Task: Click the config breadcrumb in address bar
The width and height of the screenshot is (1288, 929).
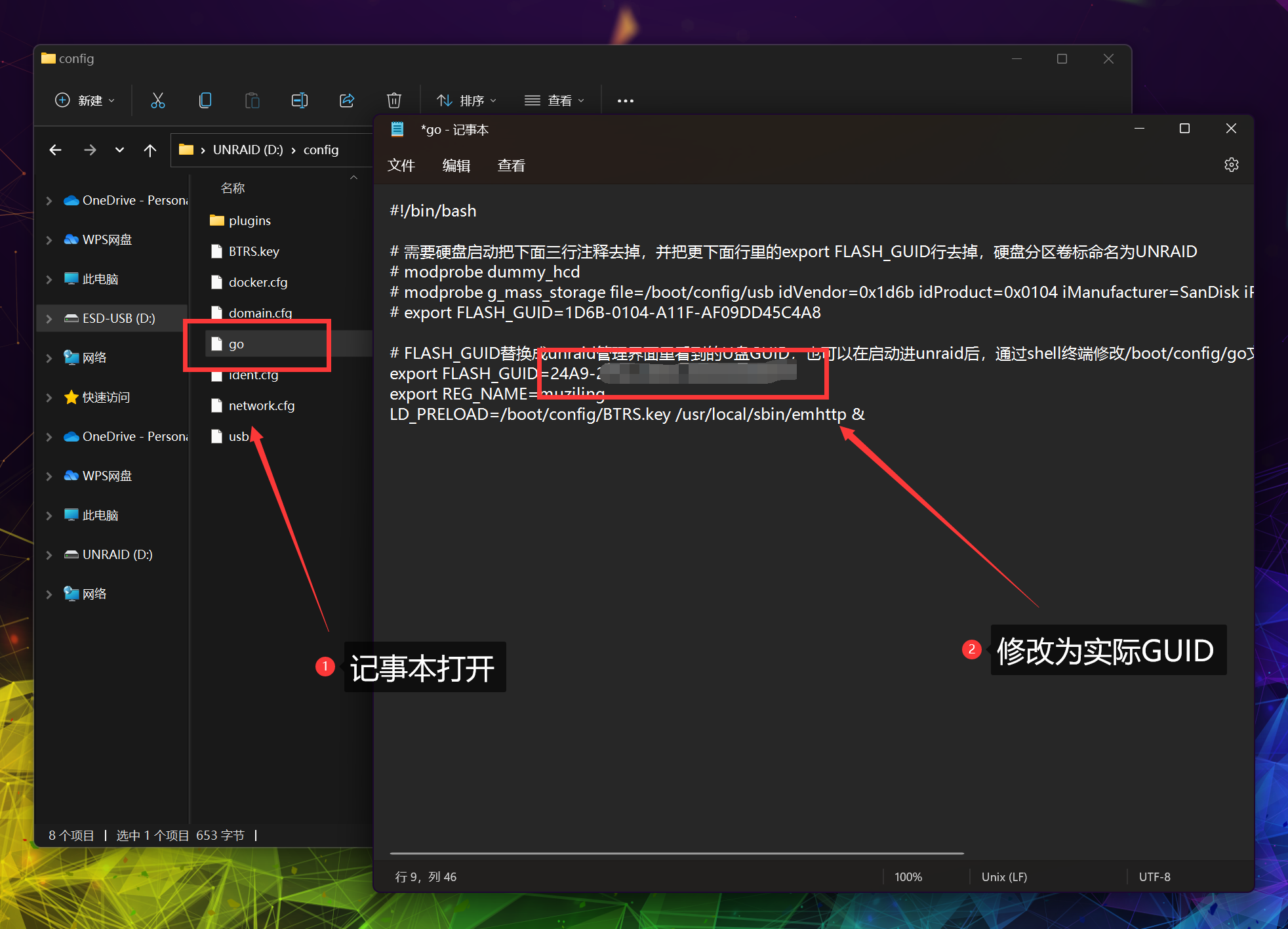Action: pyautogui.click(x=321, y=150)
